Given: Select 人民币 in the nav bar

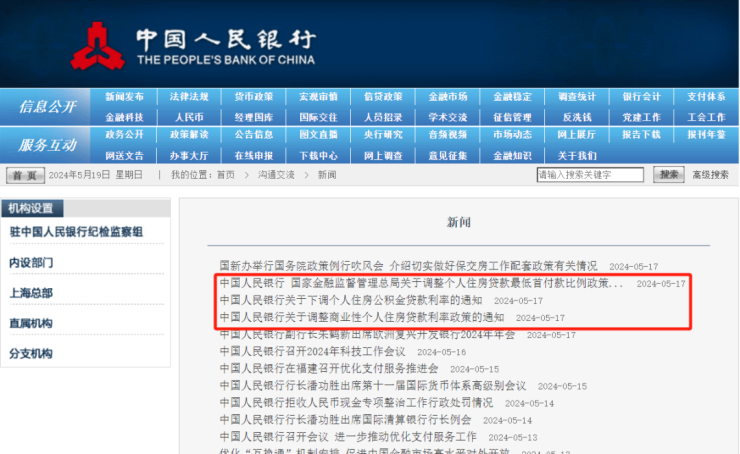Looking at the screenshot, I should [x=189, y=118].
